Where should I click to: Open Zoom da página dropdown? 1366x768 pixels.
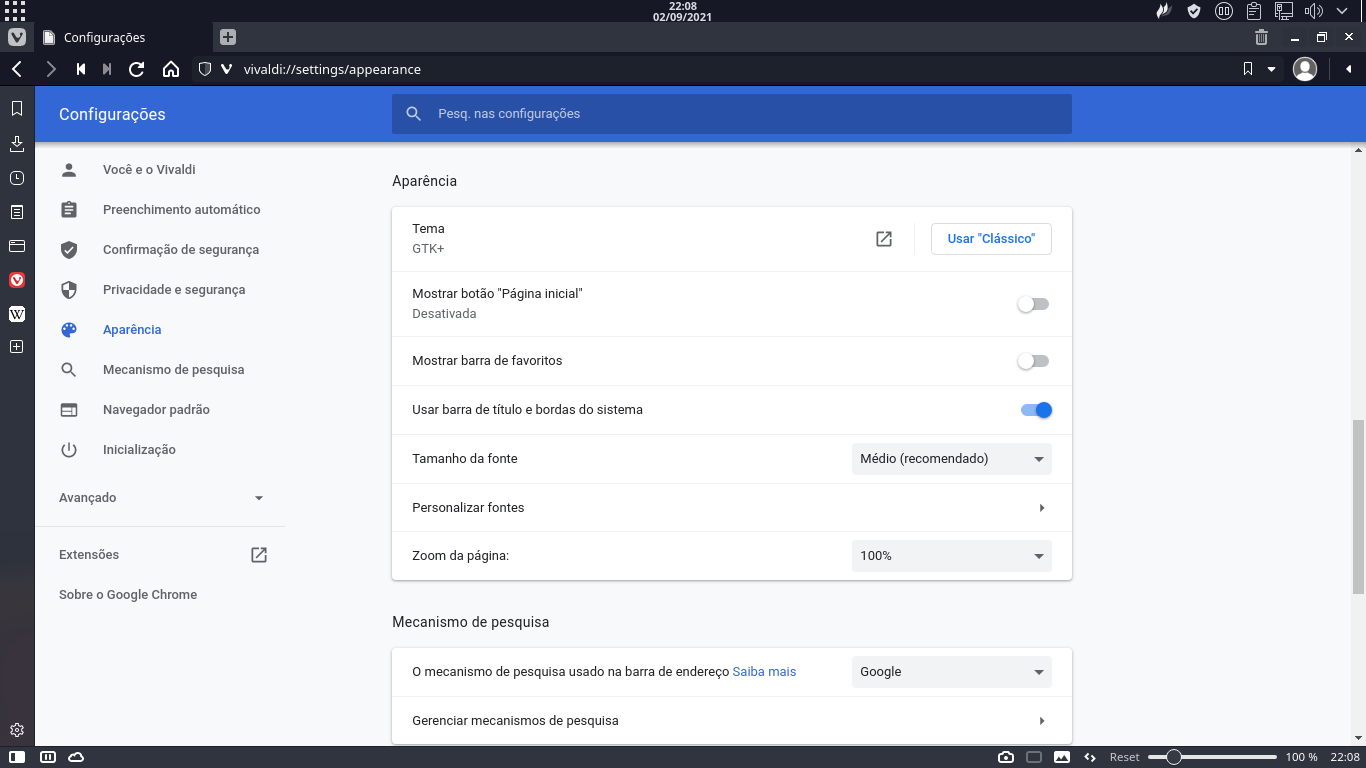point(952,556)
